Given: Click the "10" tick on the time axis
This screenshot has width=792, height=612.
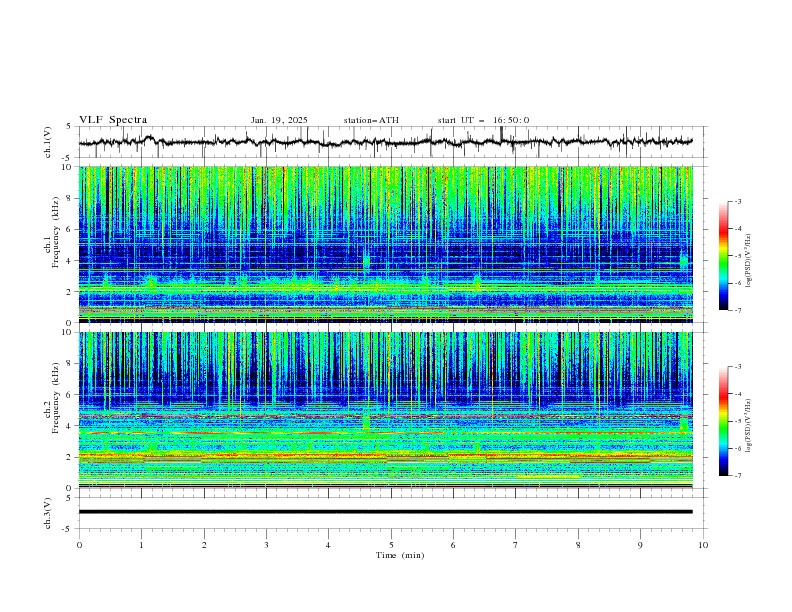Looking at the screenshot, I should pos(703,545).
